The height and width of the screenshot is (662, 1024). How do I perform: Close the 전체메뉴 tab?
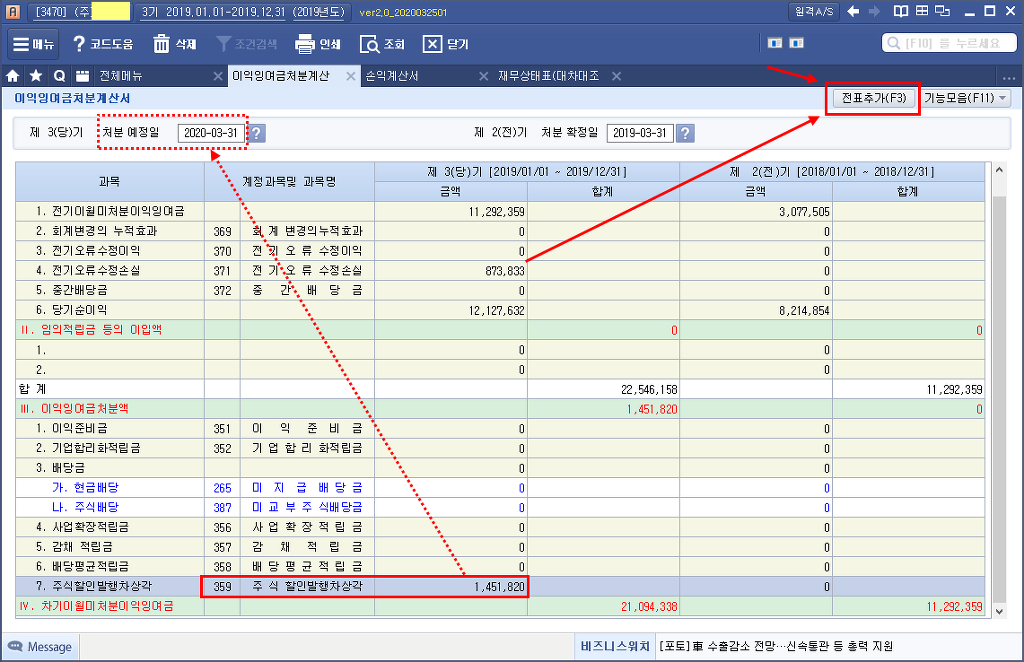(218, 76)
